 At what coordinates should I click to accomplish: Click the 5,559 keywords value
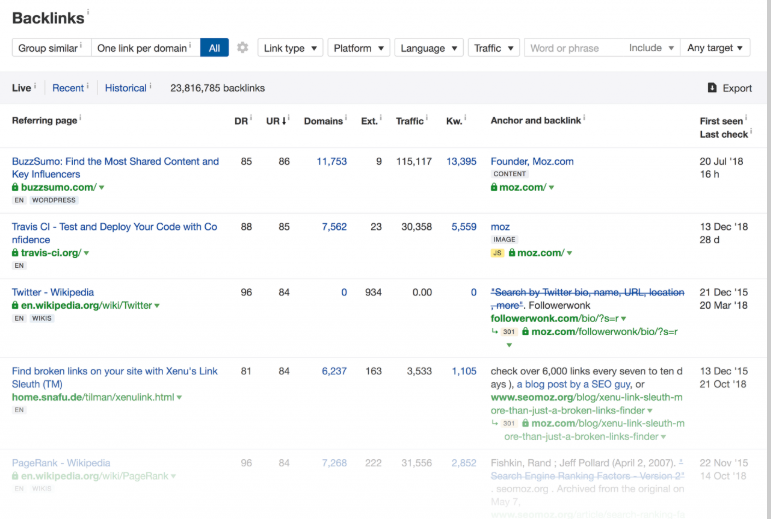tap(463, 227)
